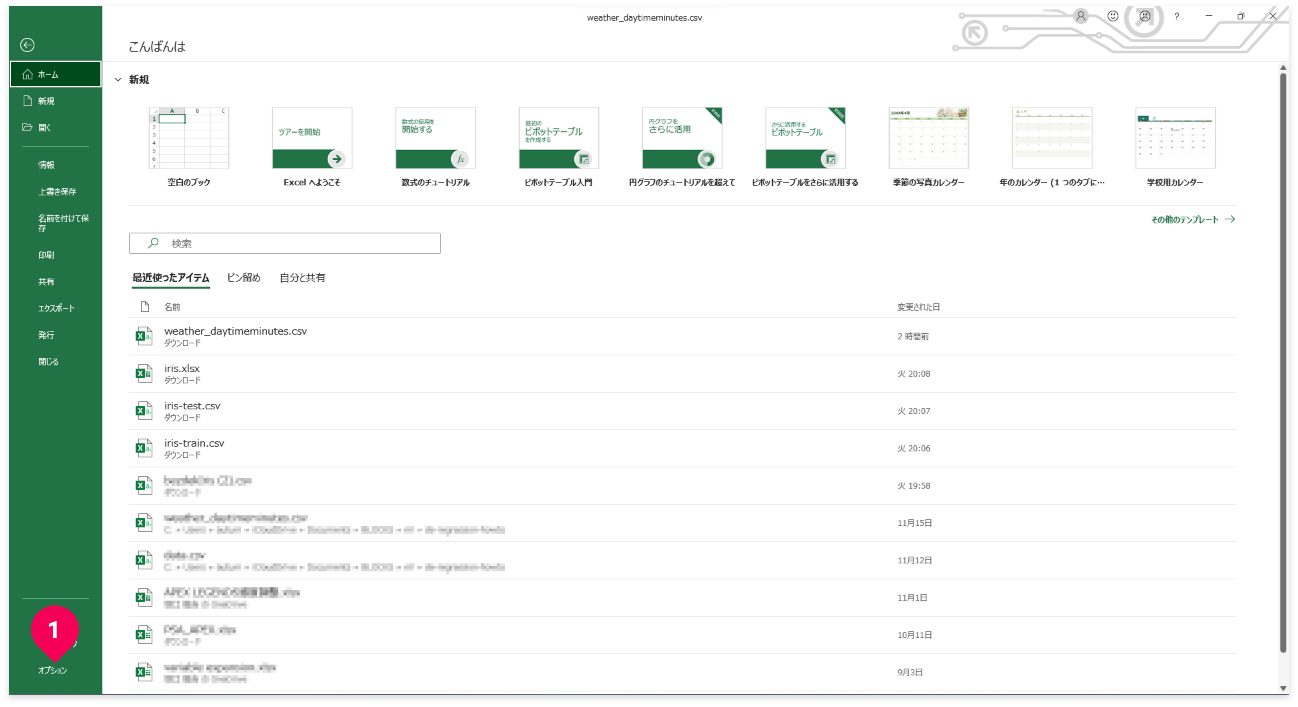Click the account profile icon in title bar
This screenshot has width=1298, height=707.
1081,17
